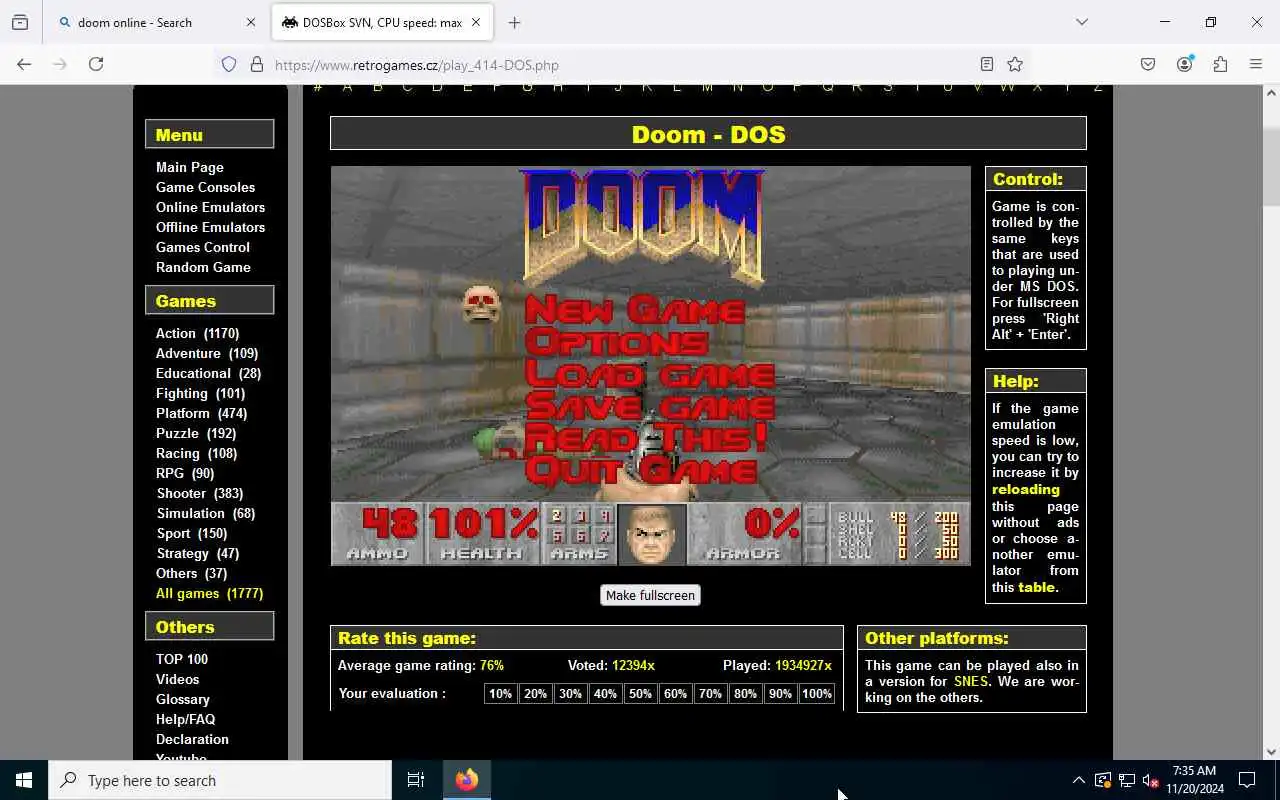
Task: Click the page vertical scrollbar thumb
Action: point(1271,168)
